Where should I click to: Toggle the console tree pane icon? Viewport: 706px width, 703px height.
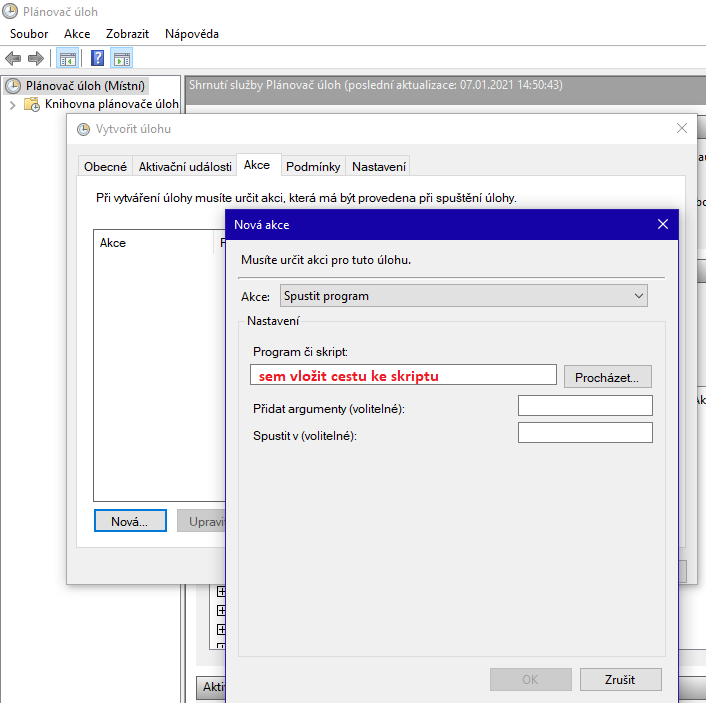click(x=68, y=58)
